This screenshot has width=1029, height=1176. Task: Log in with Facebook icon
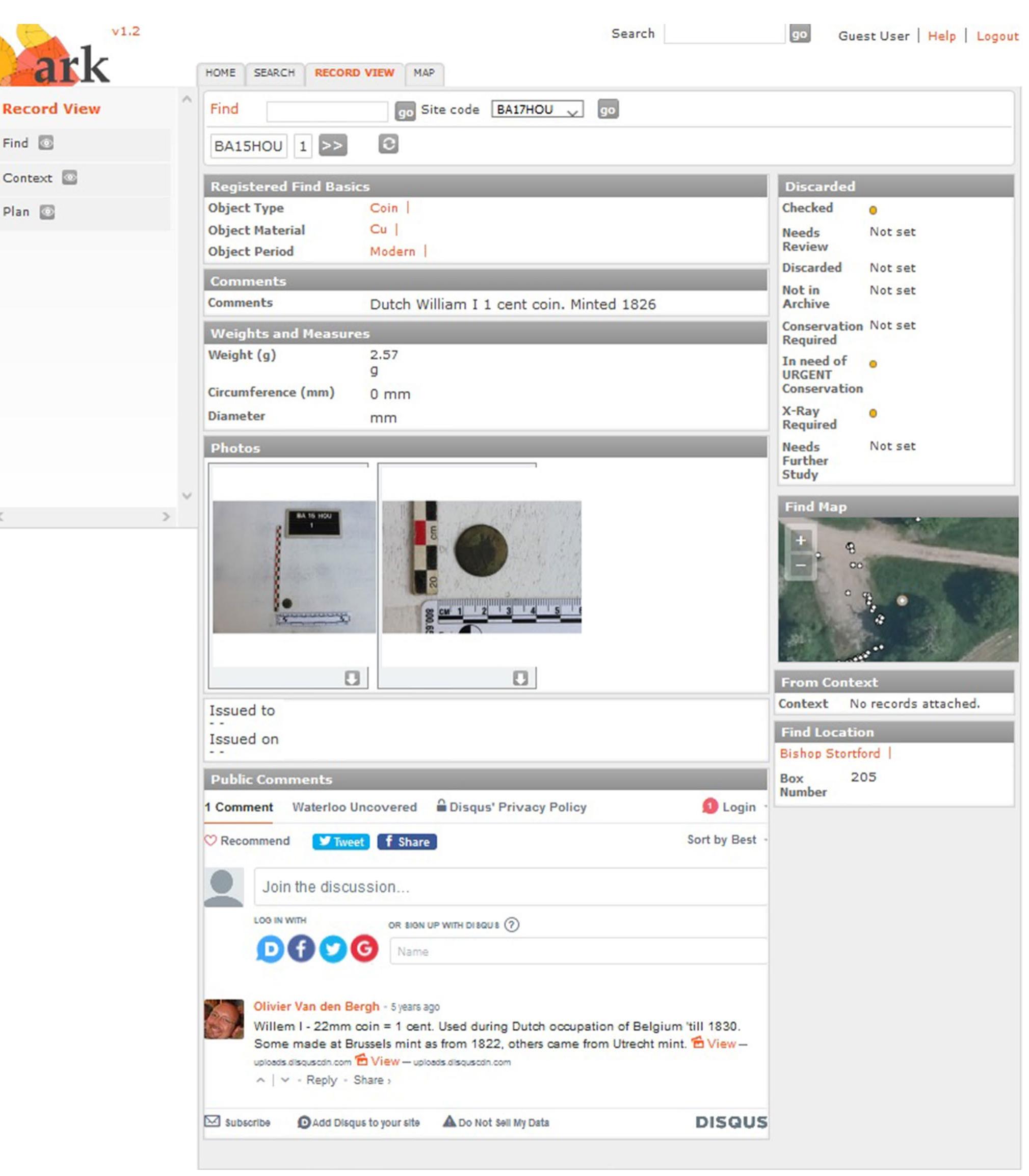pyautogui.click(x=301, y=948)
